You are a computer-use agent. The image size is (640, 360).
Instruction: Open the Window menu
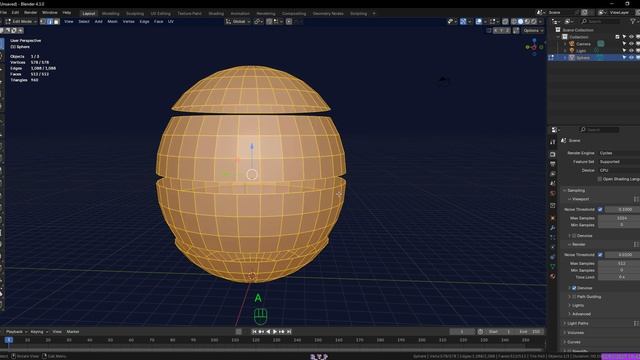click(50, 13)
